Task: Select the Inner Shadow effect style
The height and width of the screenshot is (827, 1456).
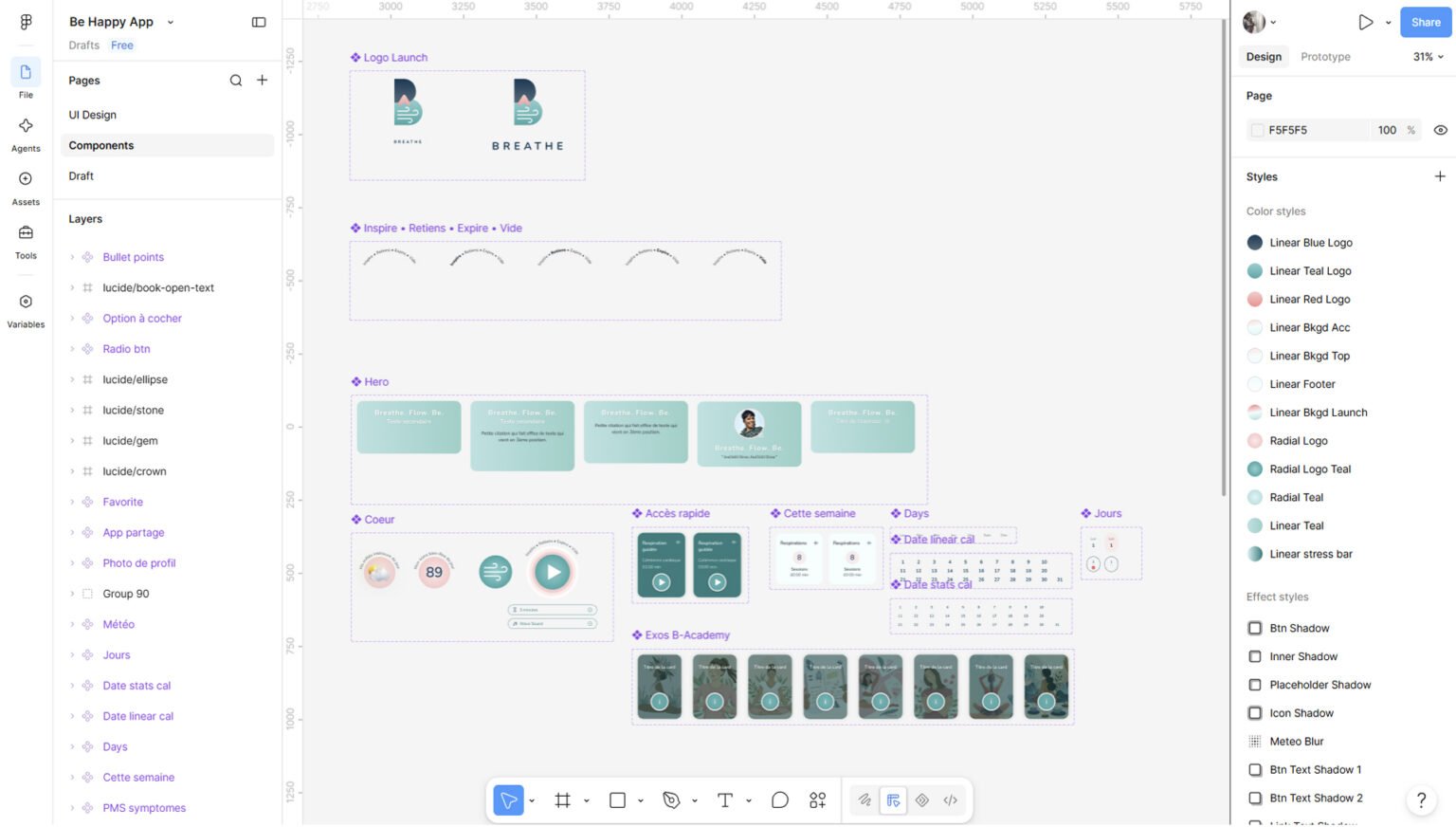Action: tap(1302, 656)
